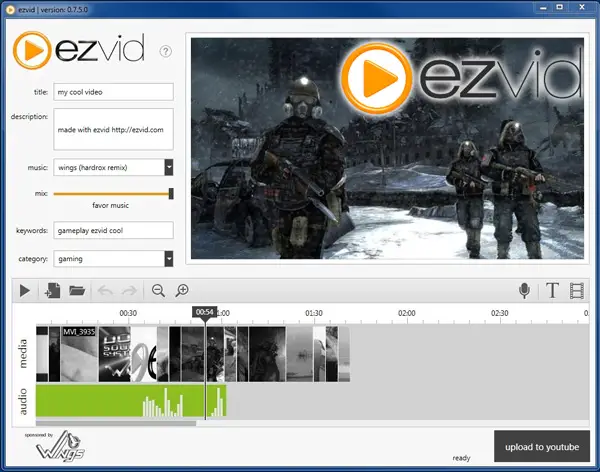Click the Wings sponsor logo
The width and height of the screenshot is (600, 472).
[60, 446]
